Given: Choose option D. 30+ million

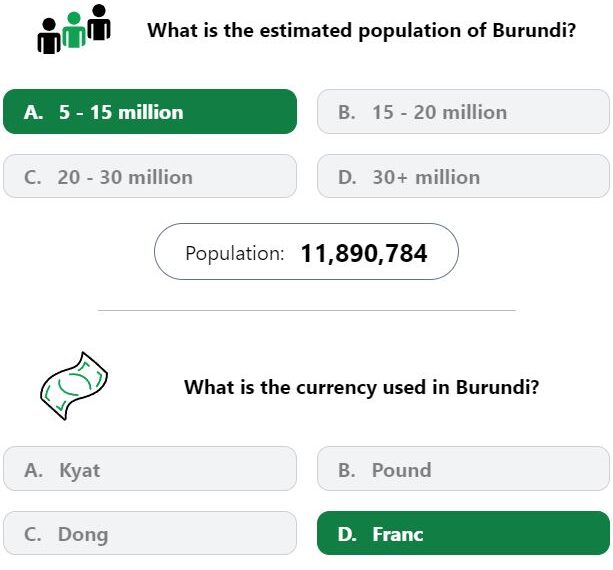Looking at the screenshot, I should pyautogui.click(x=463, y=176).
